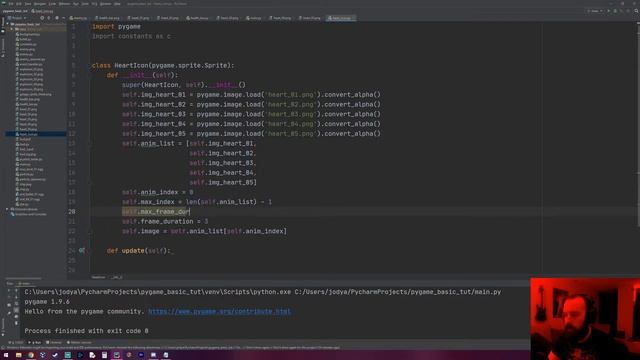Click the print icon in the Run console toolbar
The width and height of the screenshot is (640, 360).
pos(16,316)
